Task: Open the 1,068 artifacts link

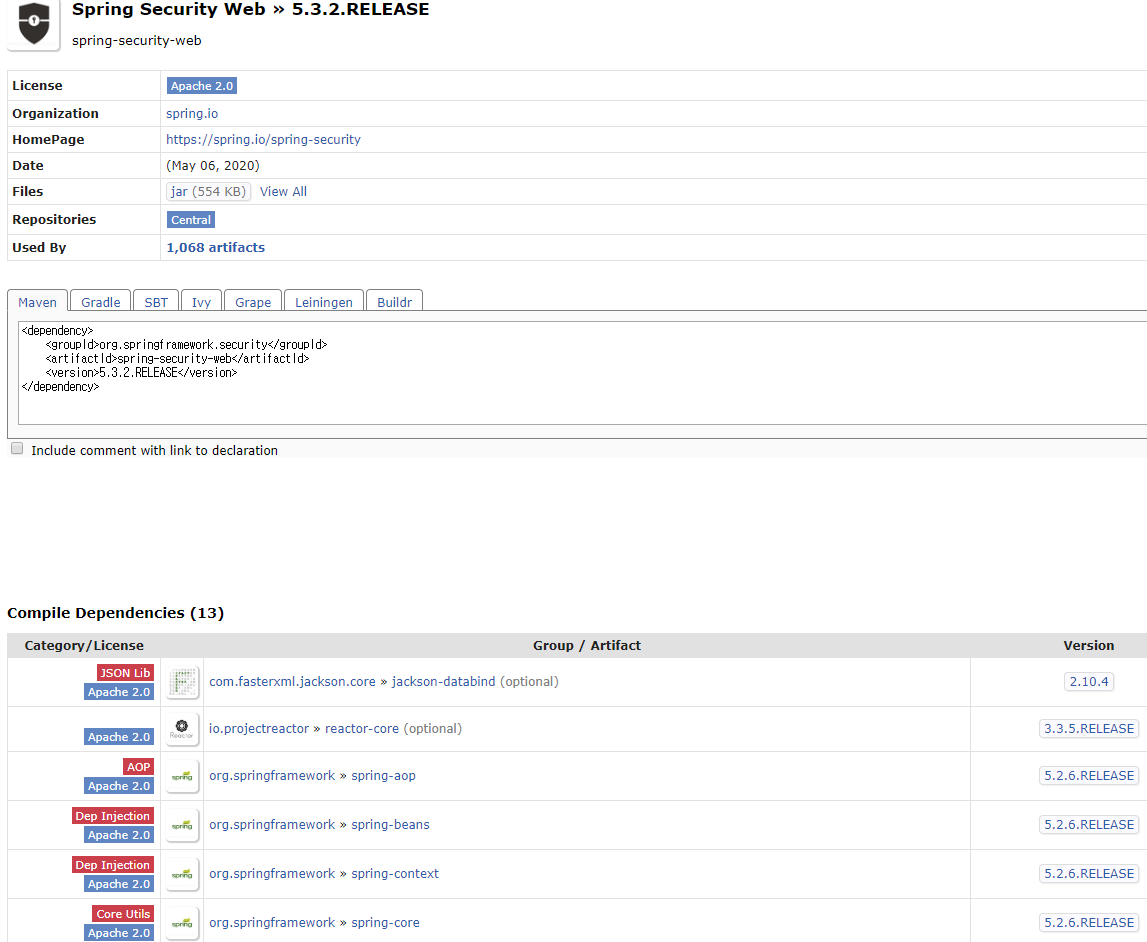Action: point(216,247)
